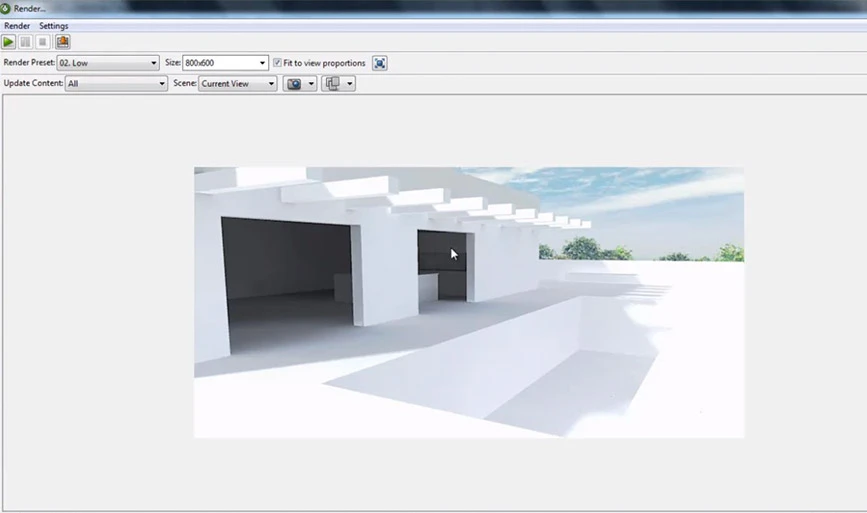Click the stop render icon
The height and width of the screenshot is (513, 867).
pos(43,42)
